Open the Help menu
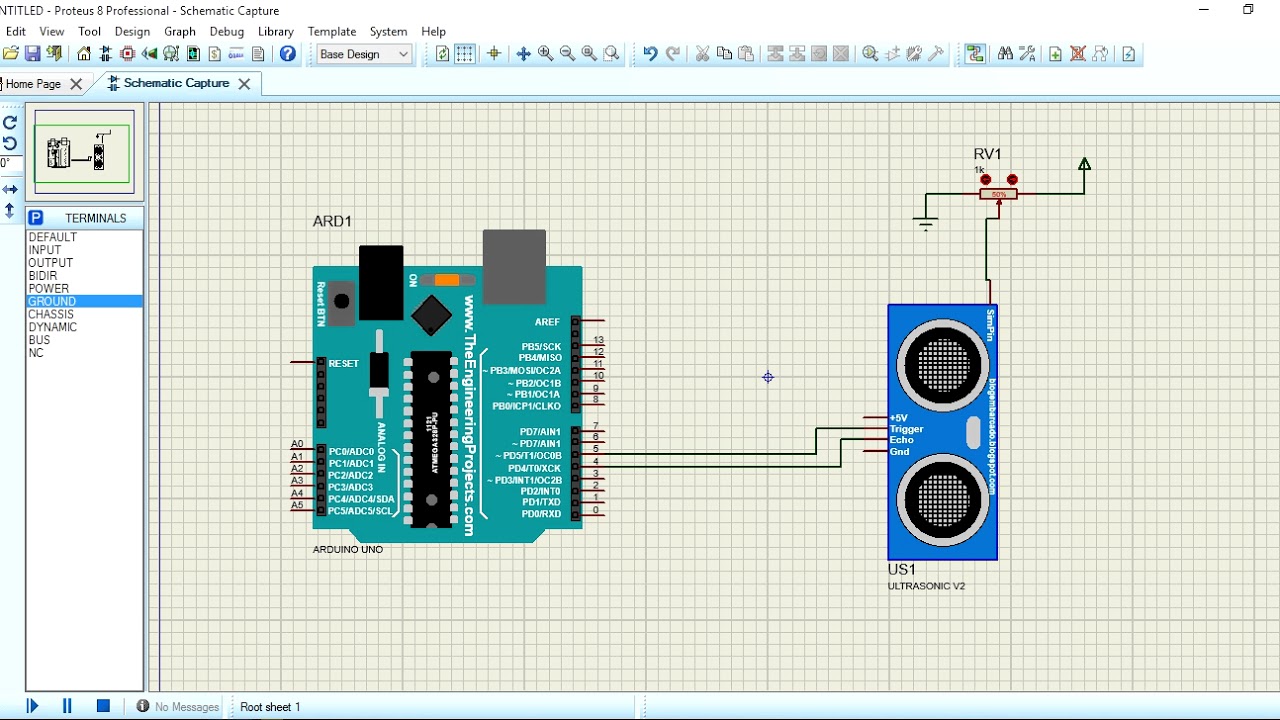 [x=434, y=31]
